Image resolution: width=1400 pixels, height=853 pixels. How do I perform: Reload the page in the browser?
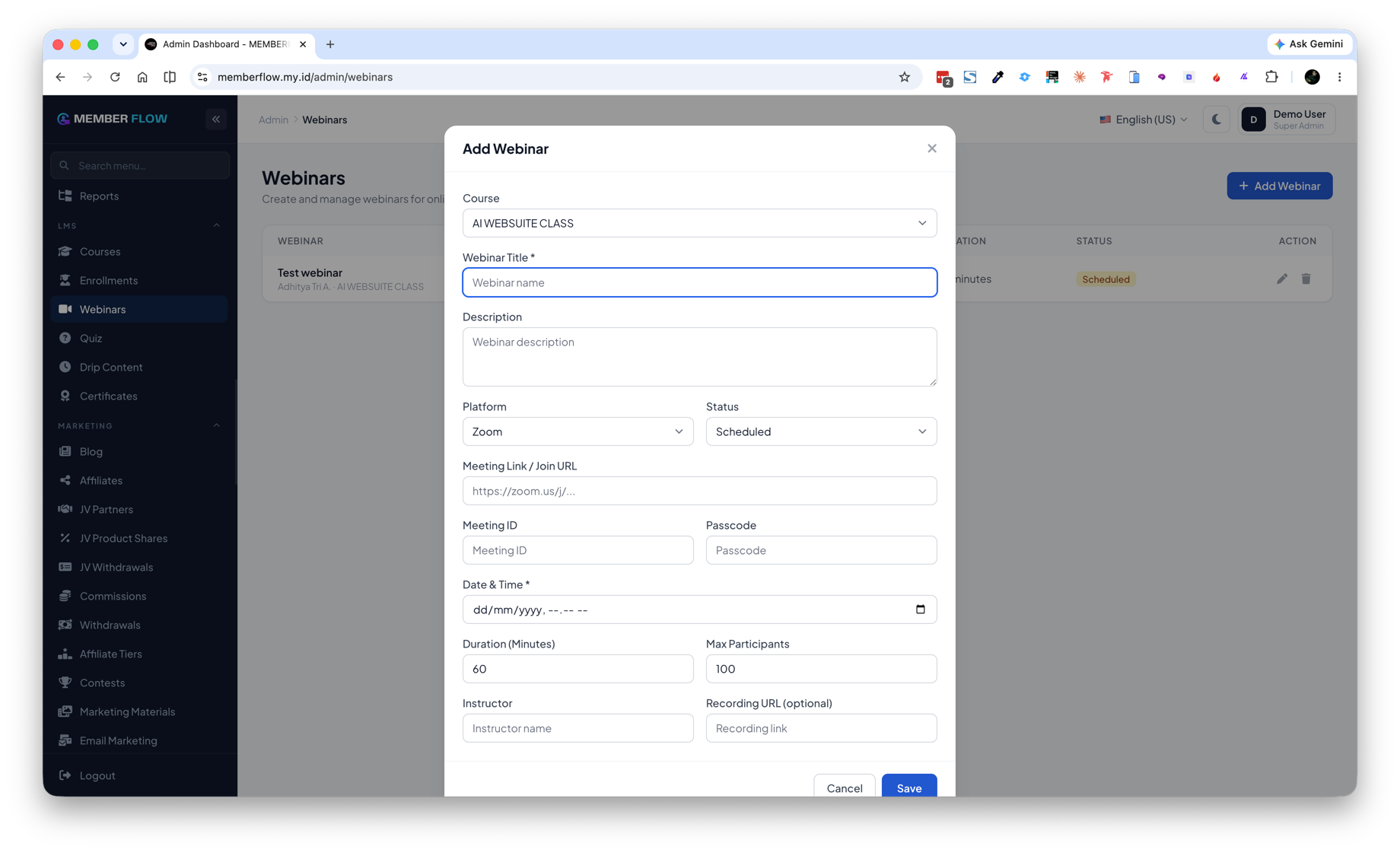[115, 77]
